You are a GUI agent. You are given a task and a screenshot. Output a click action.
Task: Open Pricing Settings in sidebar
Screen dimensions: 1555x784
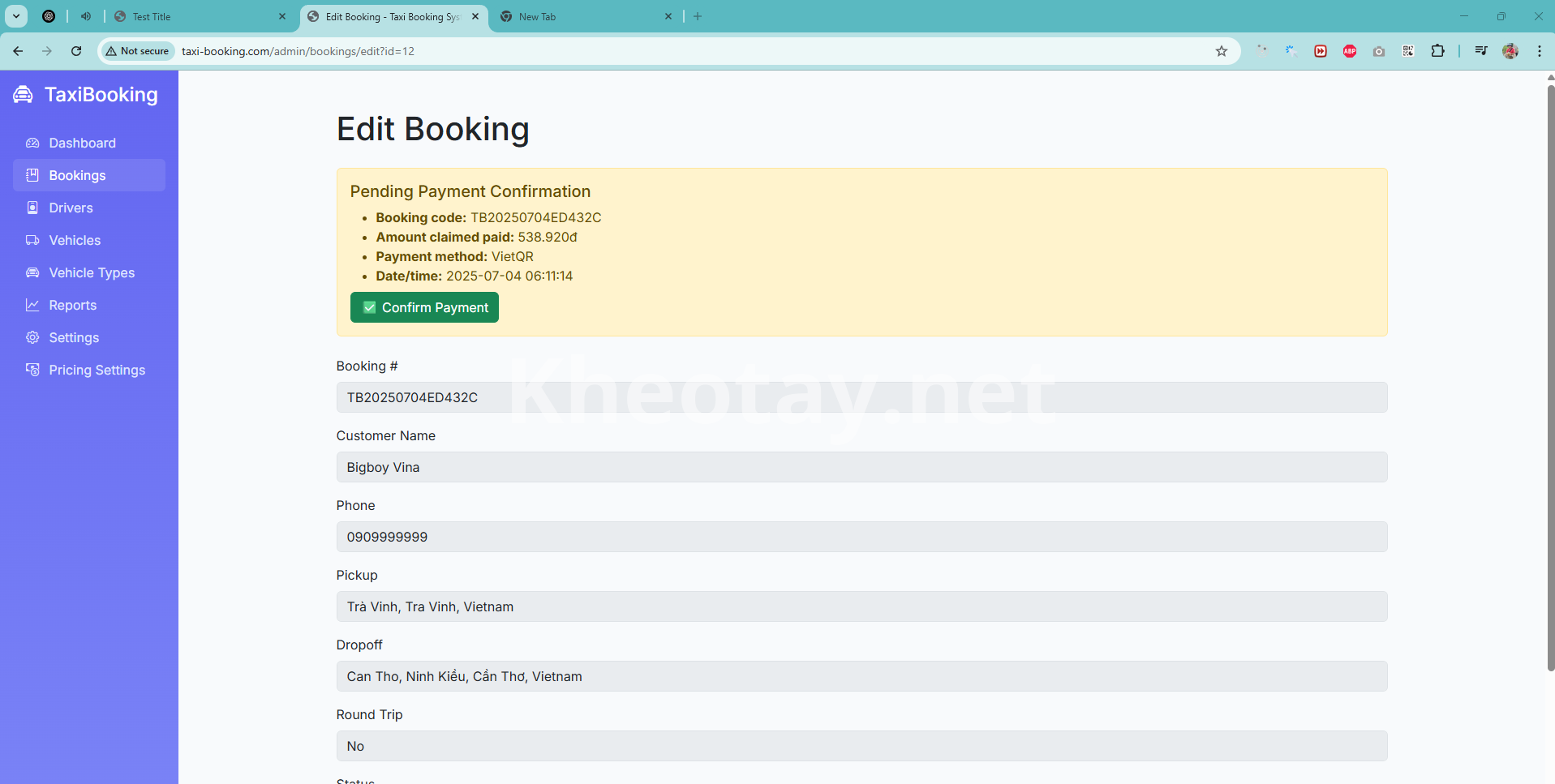pyautogui.click(x=97, y=370)
